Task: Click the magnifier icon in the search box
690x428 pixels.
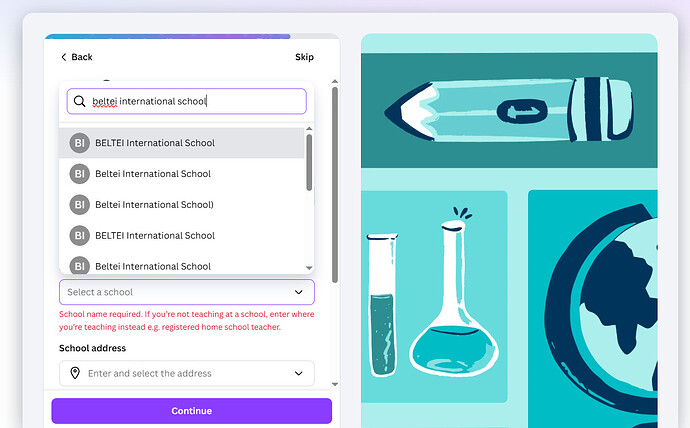Action: [80, 101]
